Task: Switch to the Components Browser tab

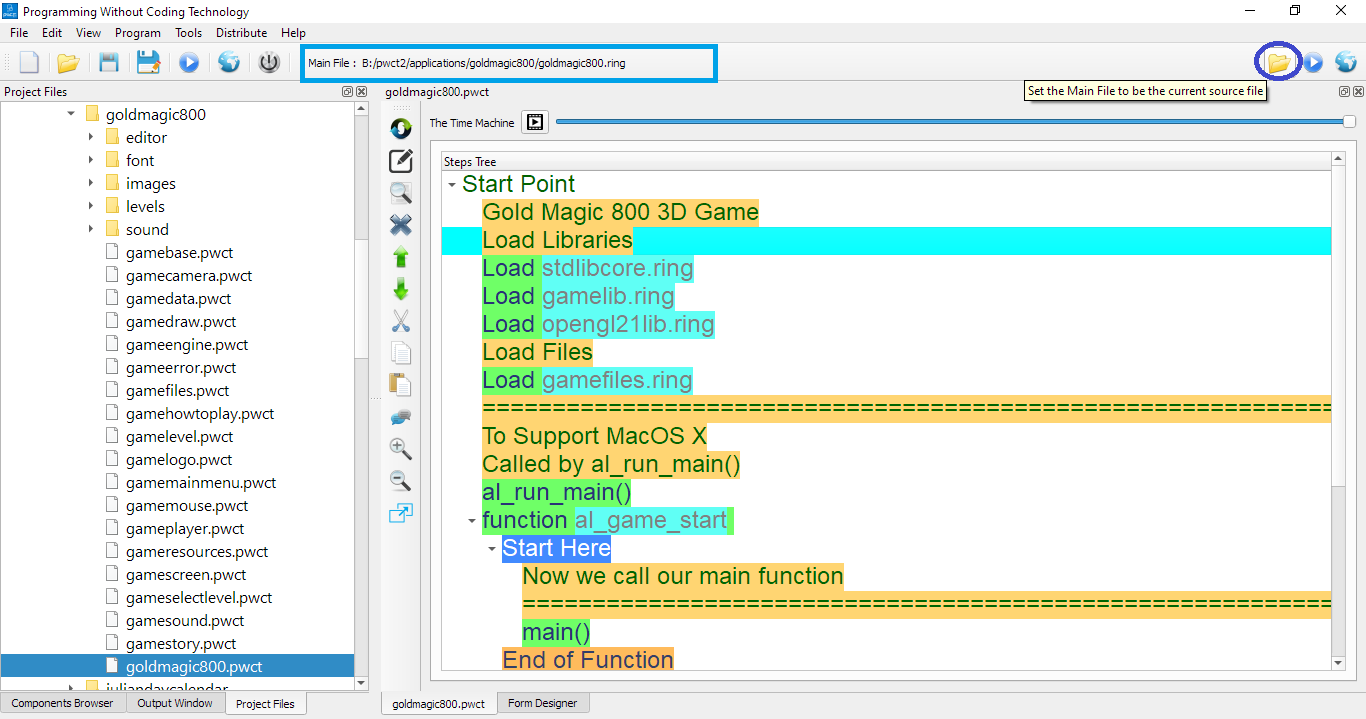Action: [x=63, y=703]
